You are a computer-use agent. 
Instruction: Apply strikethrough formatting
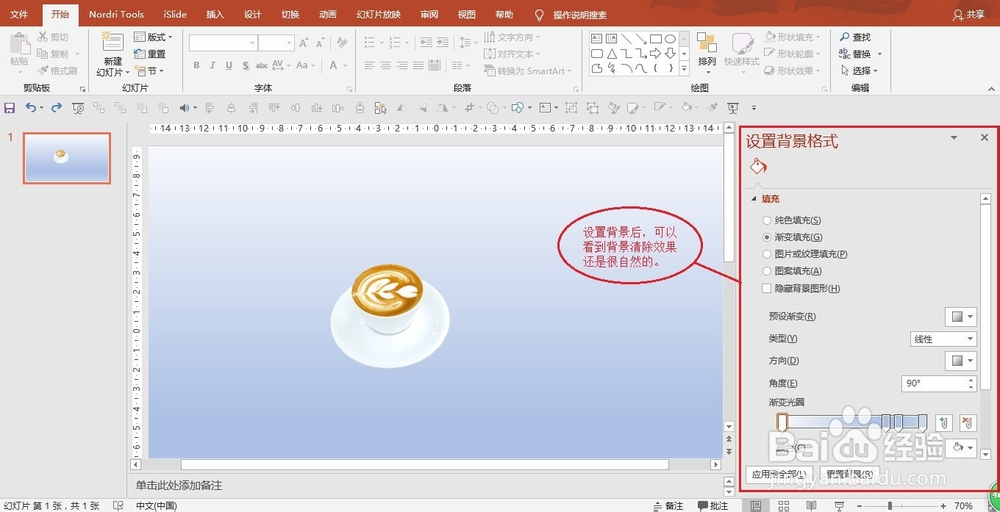pyautogui.click(x=261, y=65)
